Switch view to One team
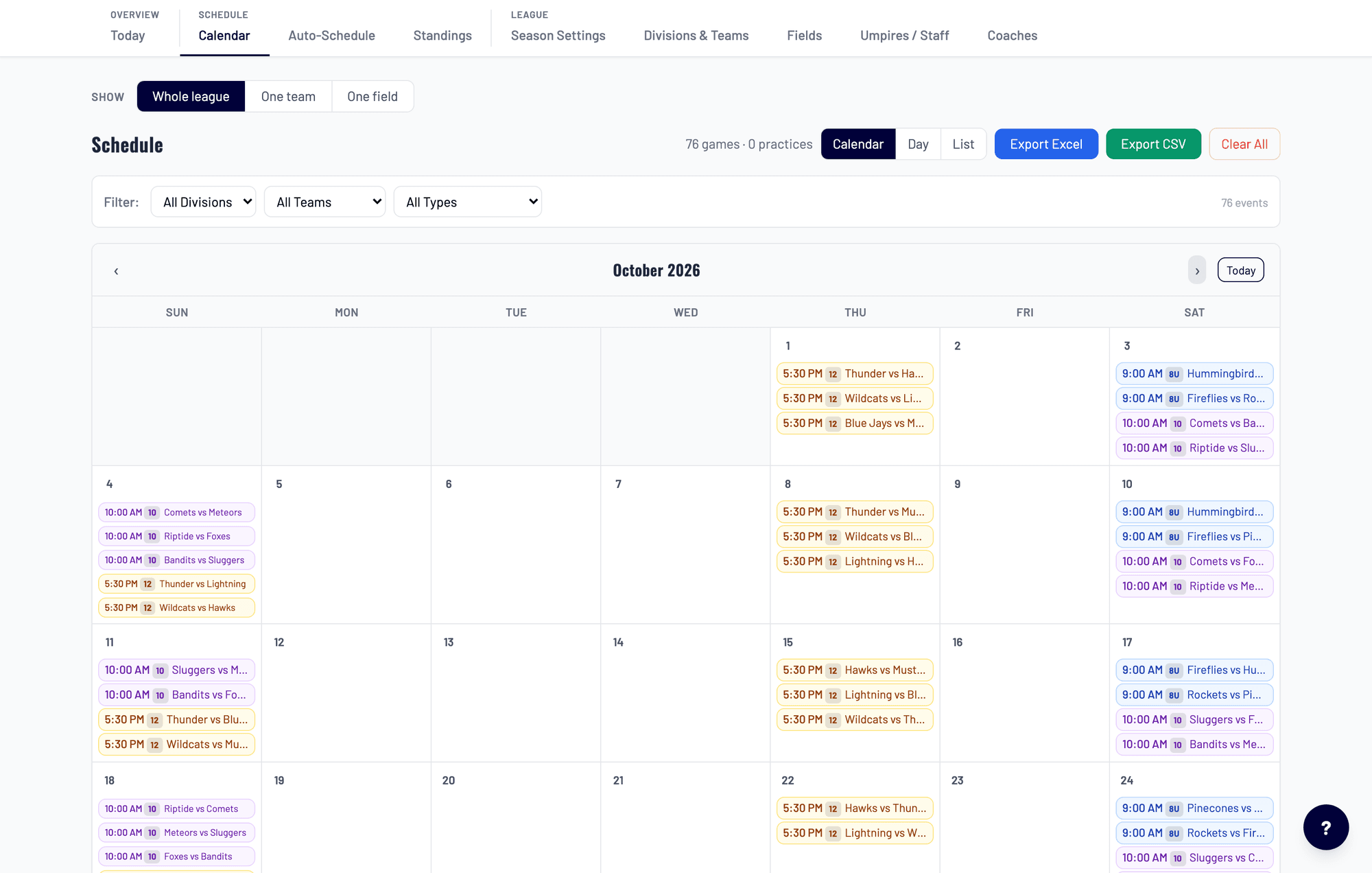Image resolution: width=1372 pixels, height=873 pixels. [288, 96]
